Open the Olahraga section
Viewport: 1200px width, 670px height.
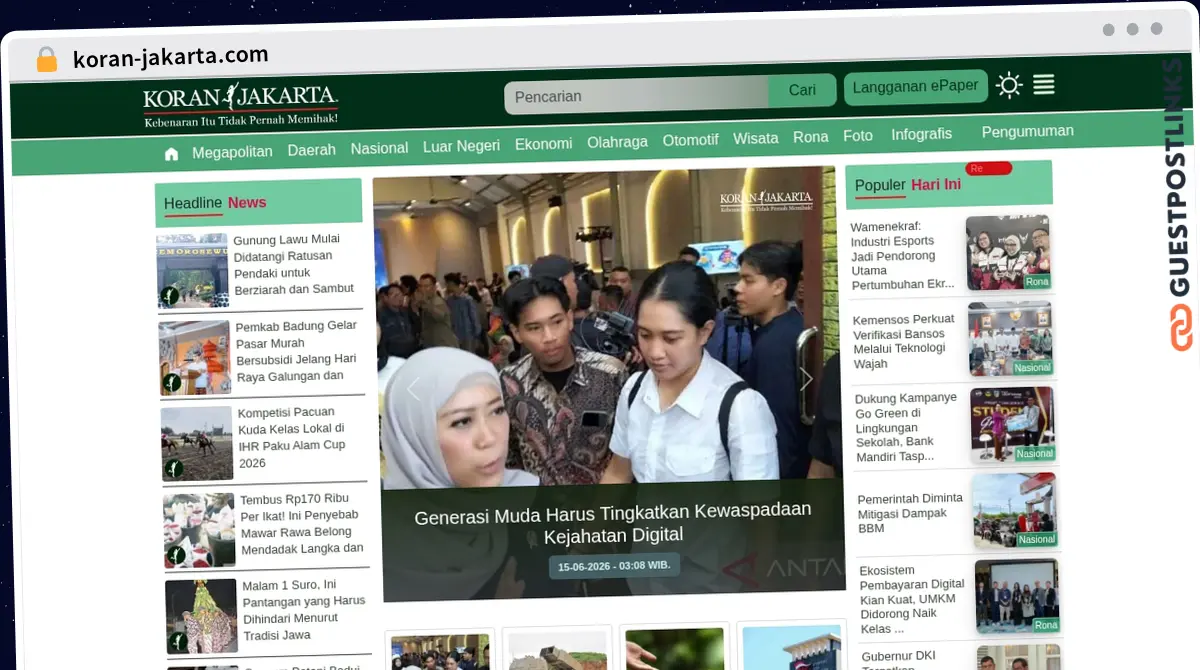click(617, 142)
